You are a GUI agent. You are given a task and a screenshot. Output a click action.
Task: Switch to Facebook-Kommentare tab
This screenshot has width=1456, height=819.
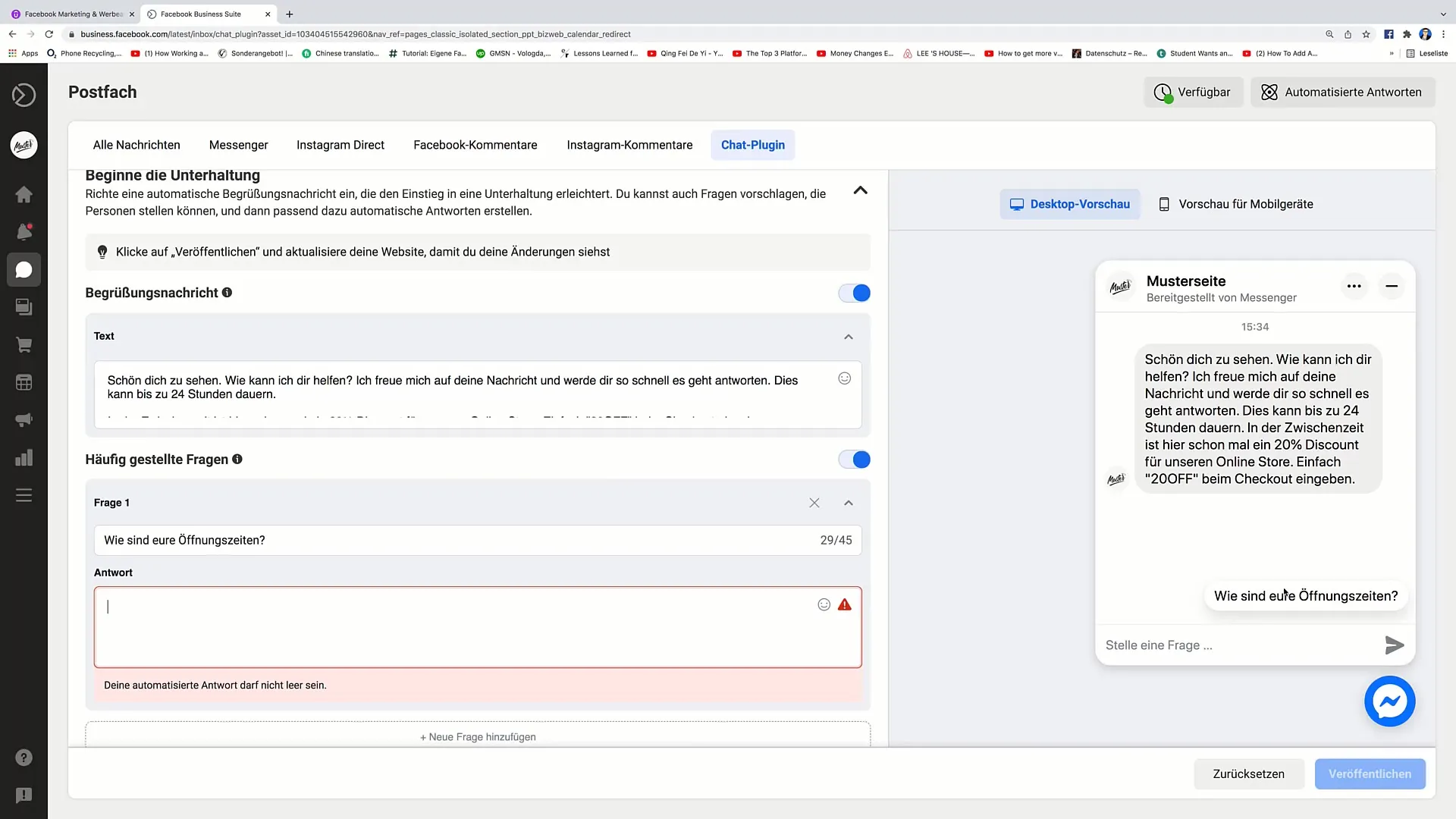point(475,145)
